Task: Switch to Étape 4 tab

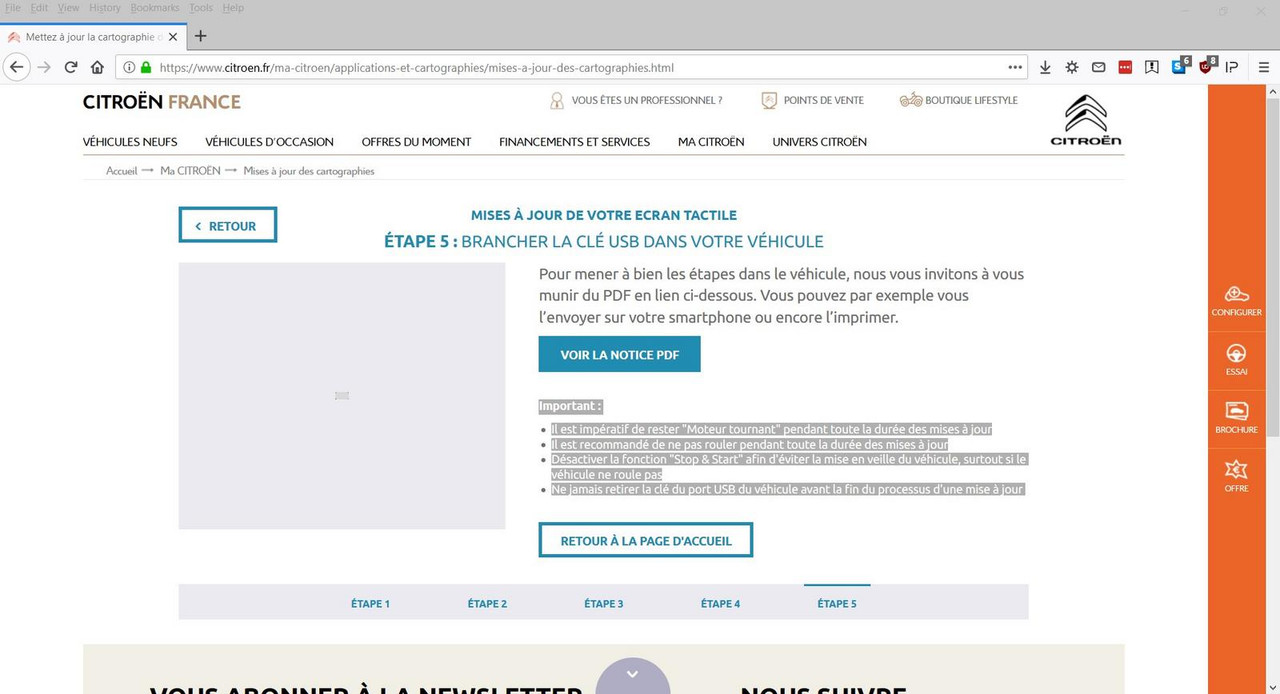Action: click(x=720, y=603)
